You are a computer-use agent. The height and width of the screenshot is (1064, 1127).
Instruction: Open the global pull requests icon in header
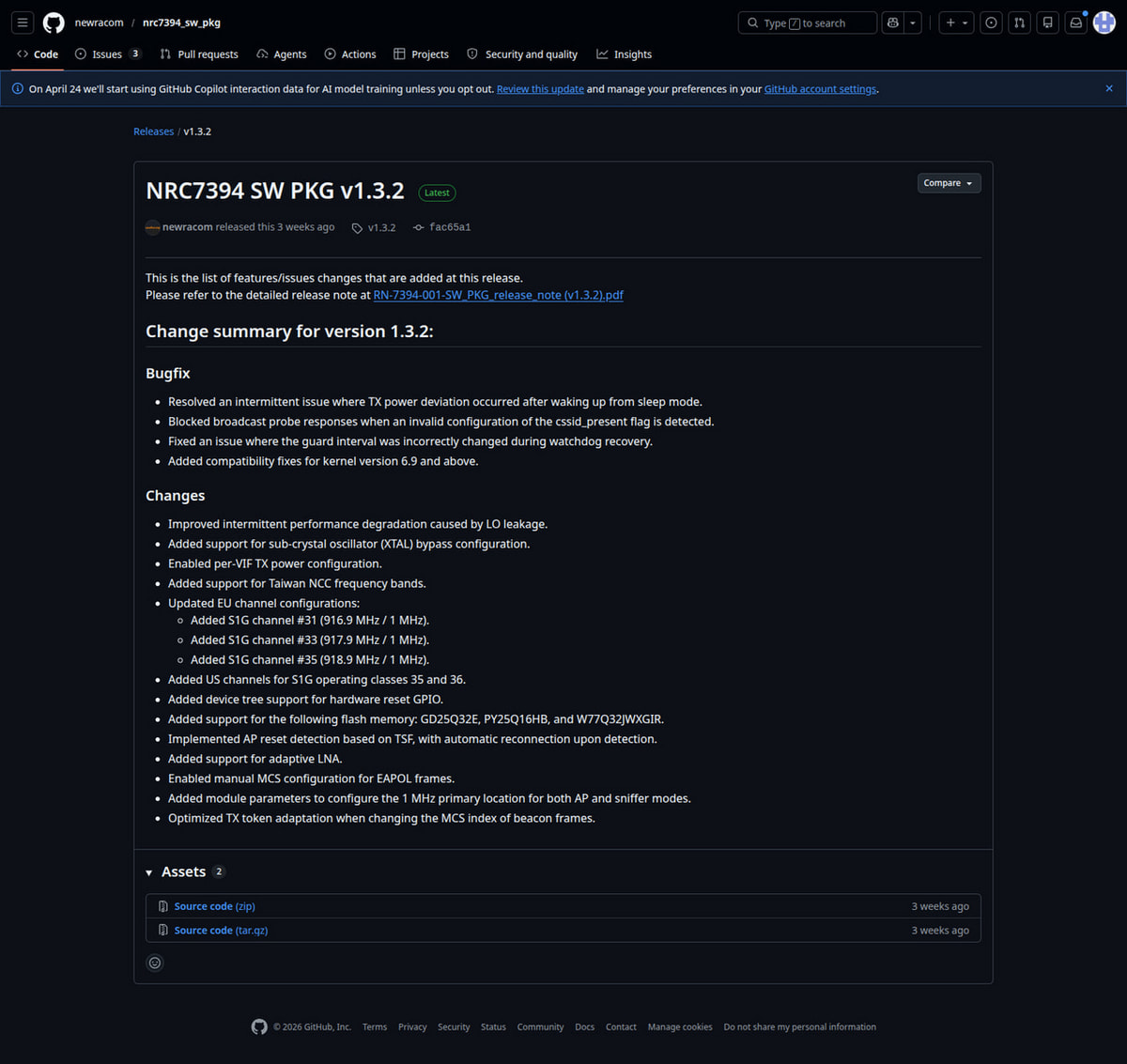coord(1019,23)
